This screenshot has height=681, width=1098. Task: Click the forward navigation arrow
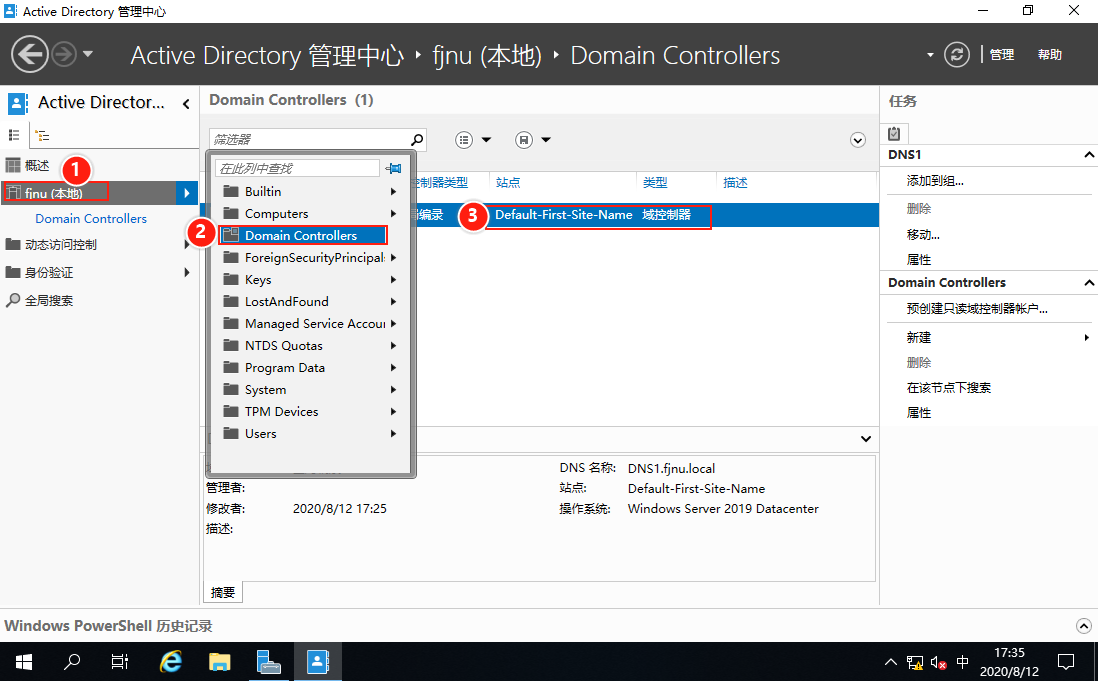(x=64, y=55)
